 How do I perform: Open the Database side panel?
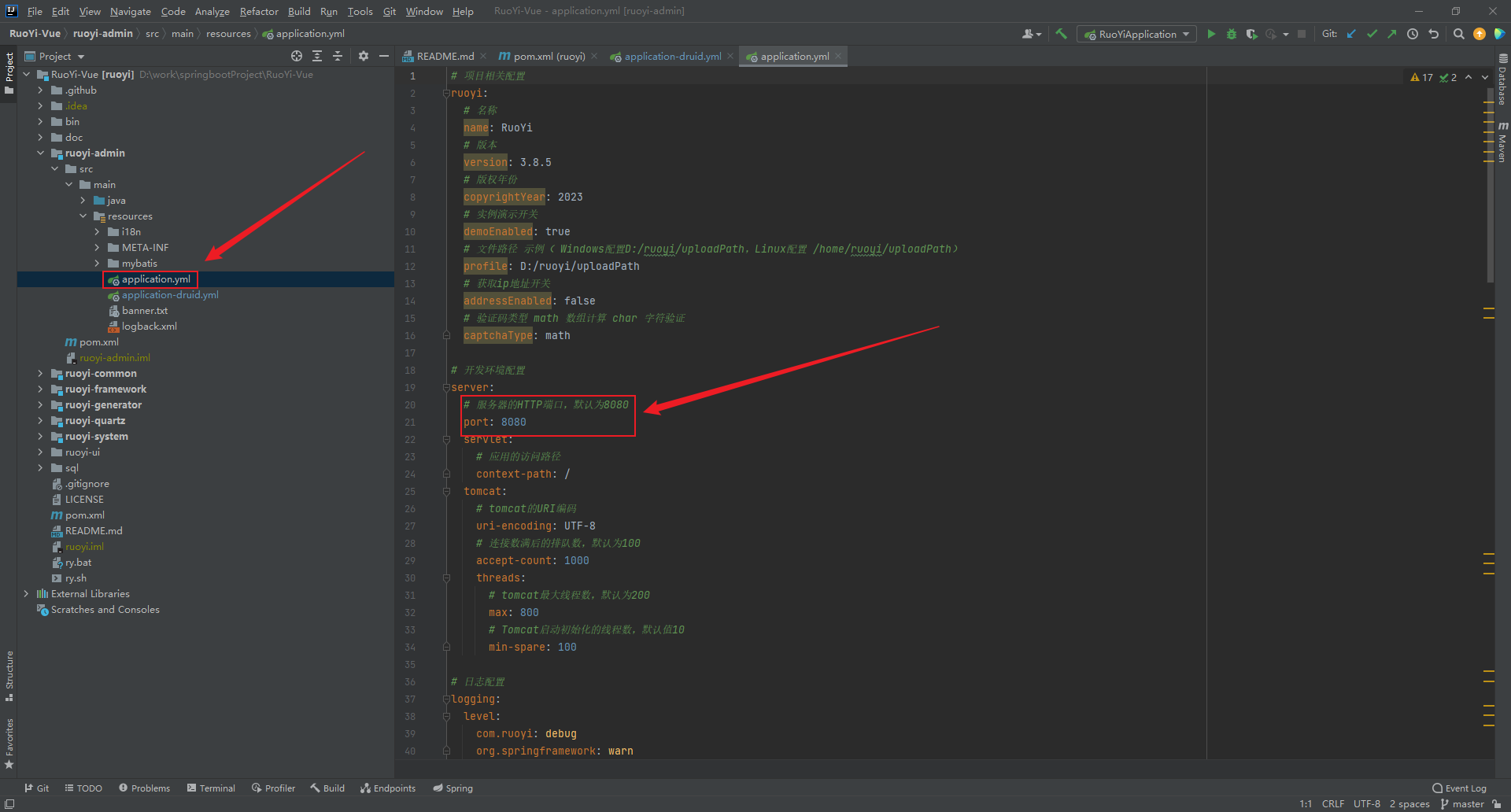1502,79
